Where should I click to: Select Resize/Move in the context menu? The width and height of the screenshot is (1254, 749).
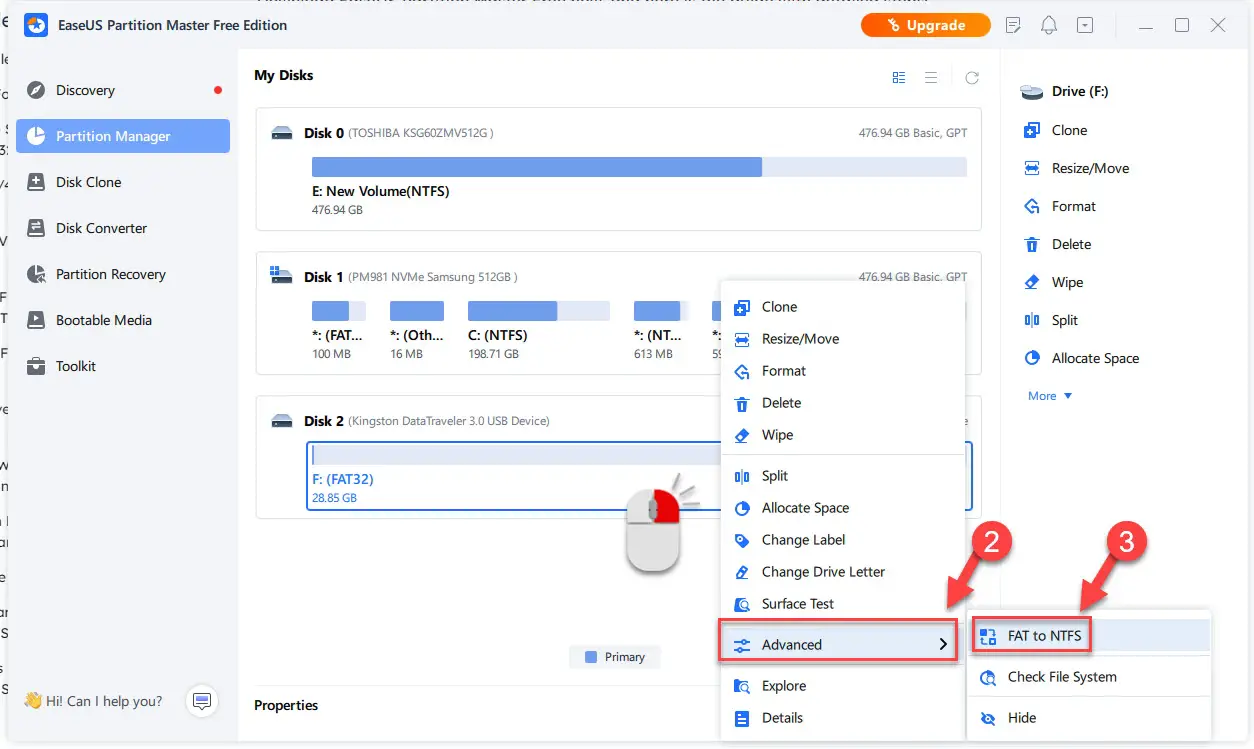(842, 339)
